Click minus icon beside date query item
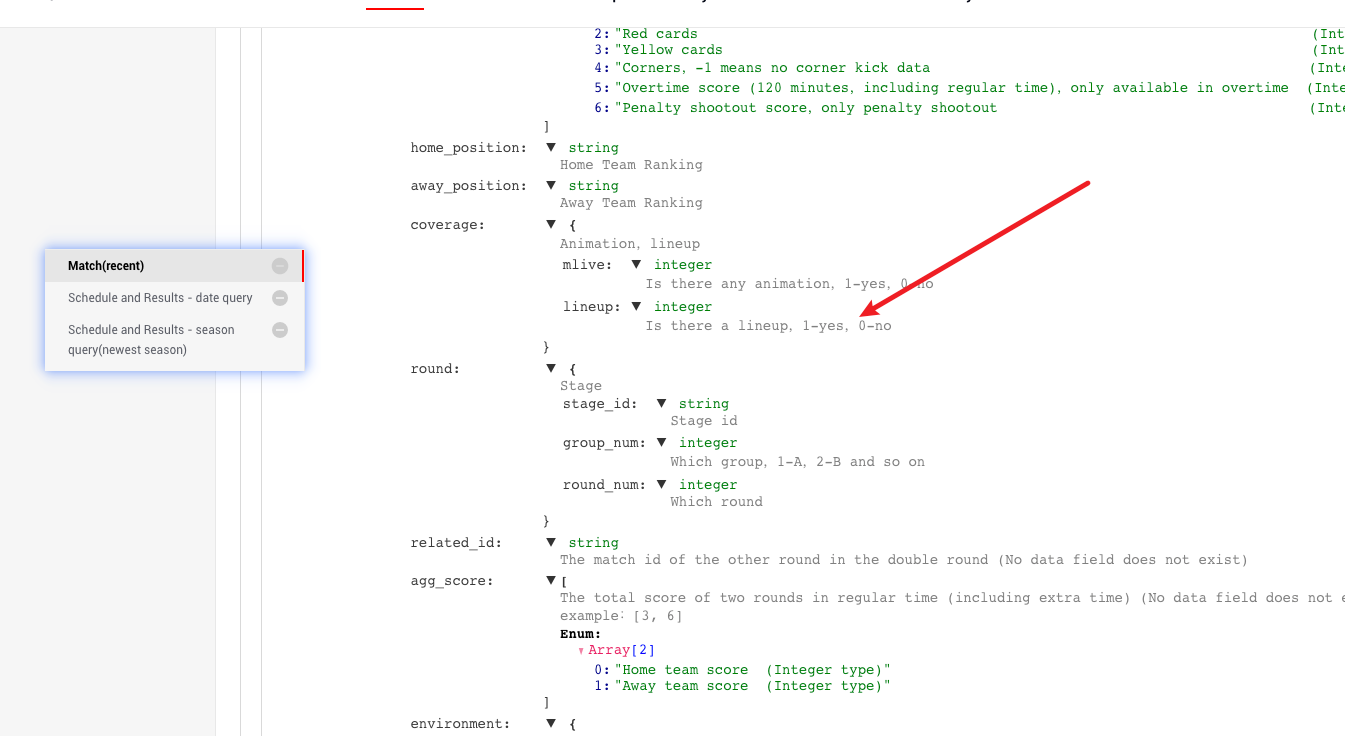 (x=280, y=298)
